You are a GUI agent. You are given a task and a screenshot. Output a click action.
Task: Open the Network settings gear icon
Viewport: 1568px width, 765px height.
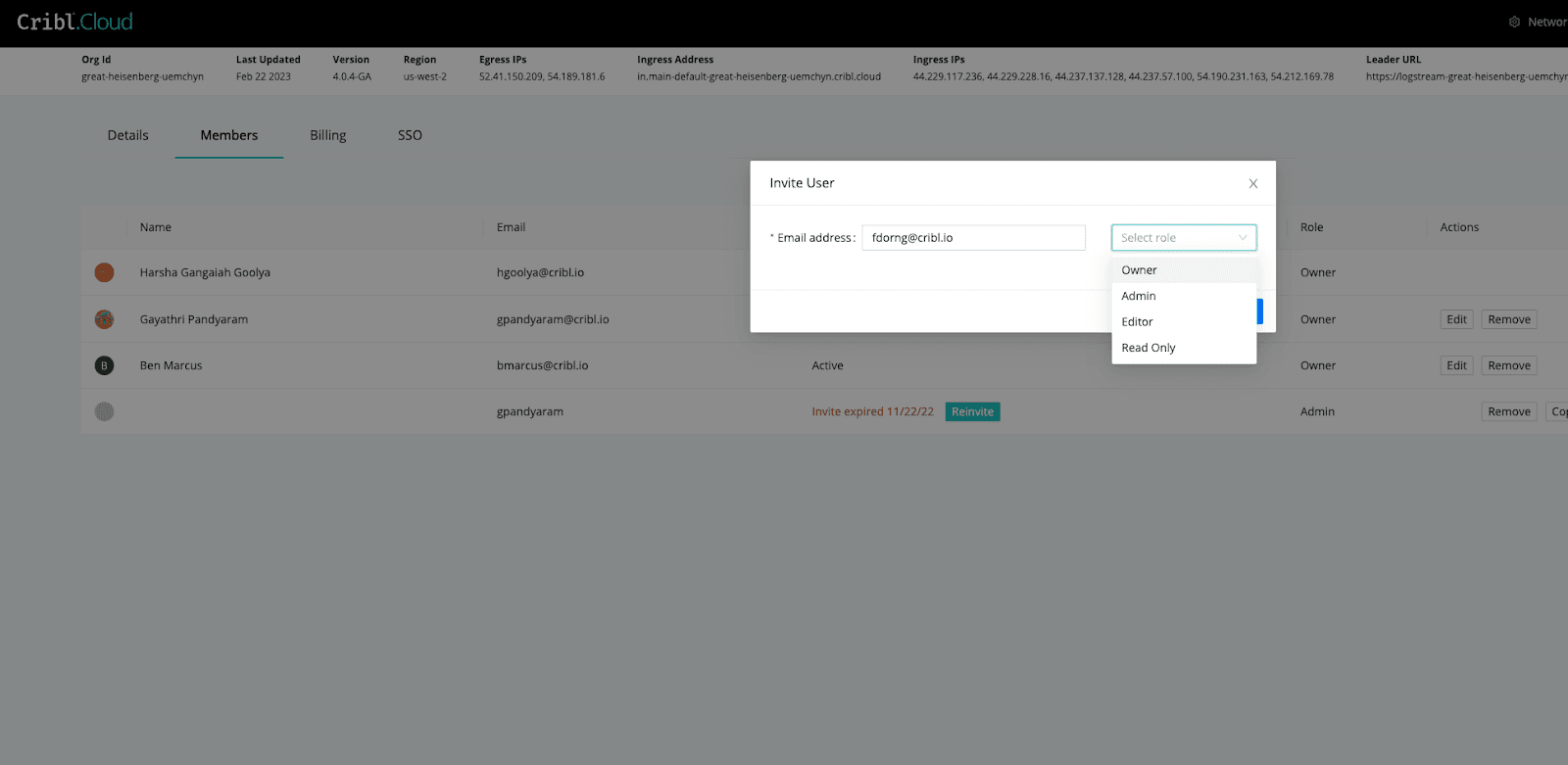tap(1514, 22)
